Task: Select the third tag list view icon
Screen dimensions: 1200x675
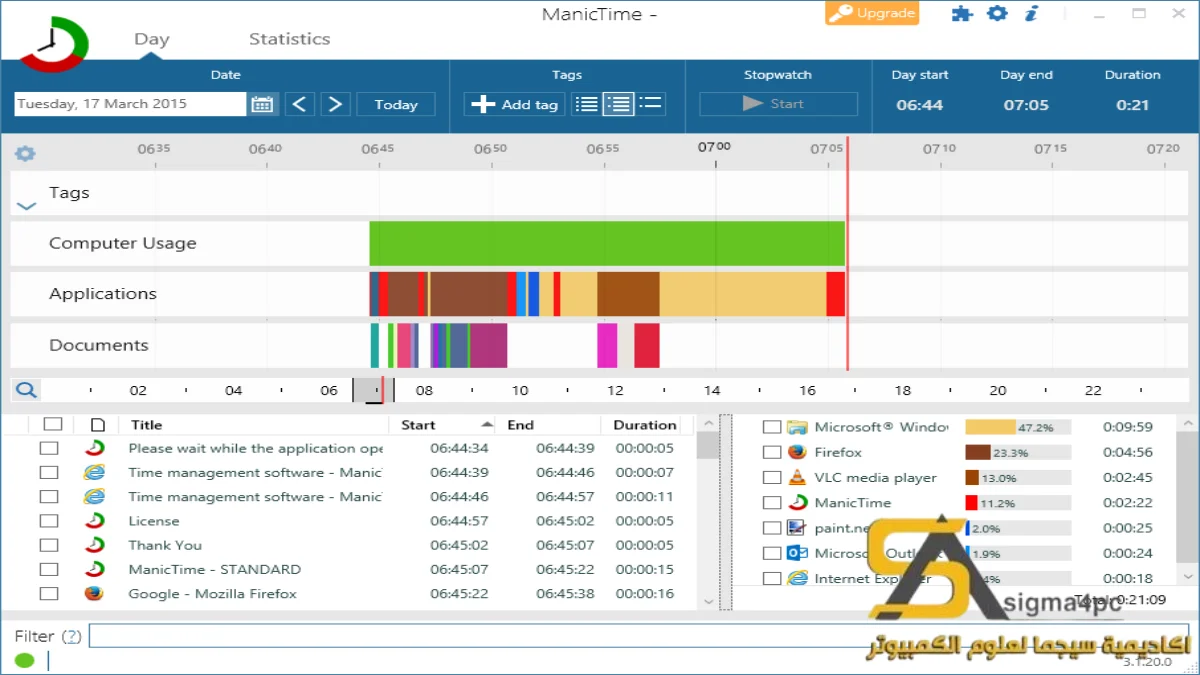Action: (x=651, y=104)
